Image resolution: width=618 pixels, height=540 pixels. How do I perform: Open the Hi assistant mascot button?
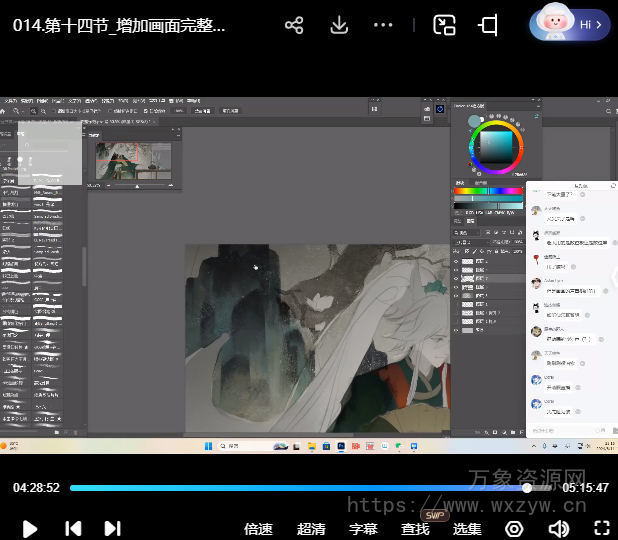pos(569,25)
